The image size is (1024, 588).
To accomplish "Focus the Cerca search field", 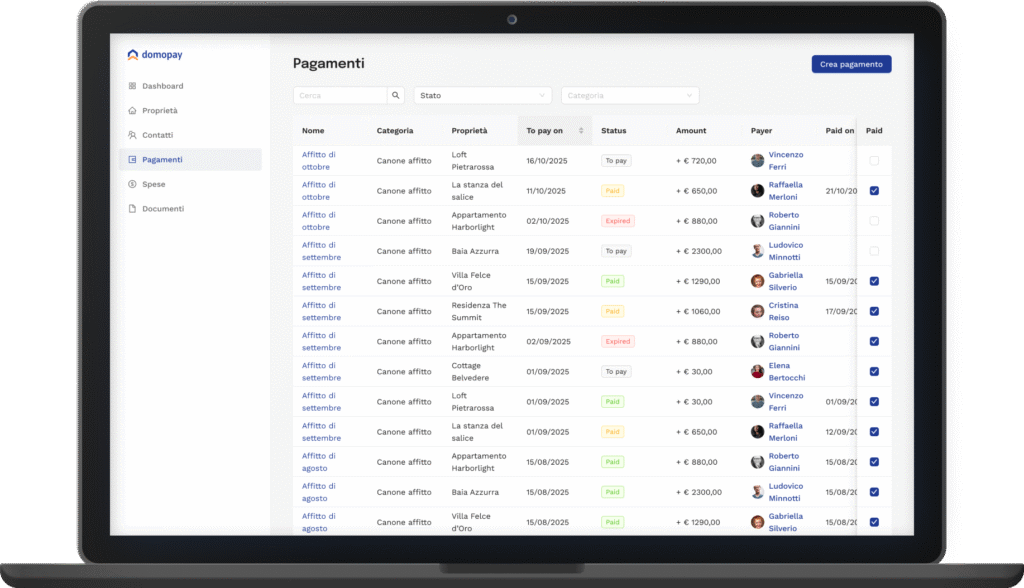I will pos(340,96).
